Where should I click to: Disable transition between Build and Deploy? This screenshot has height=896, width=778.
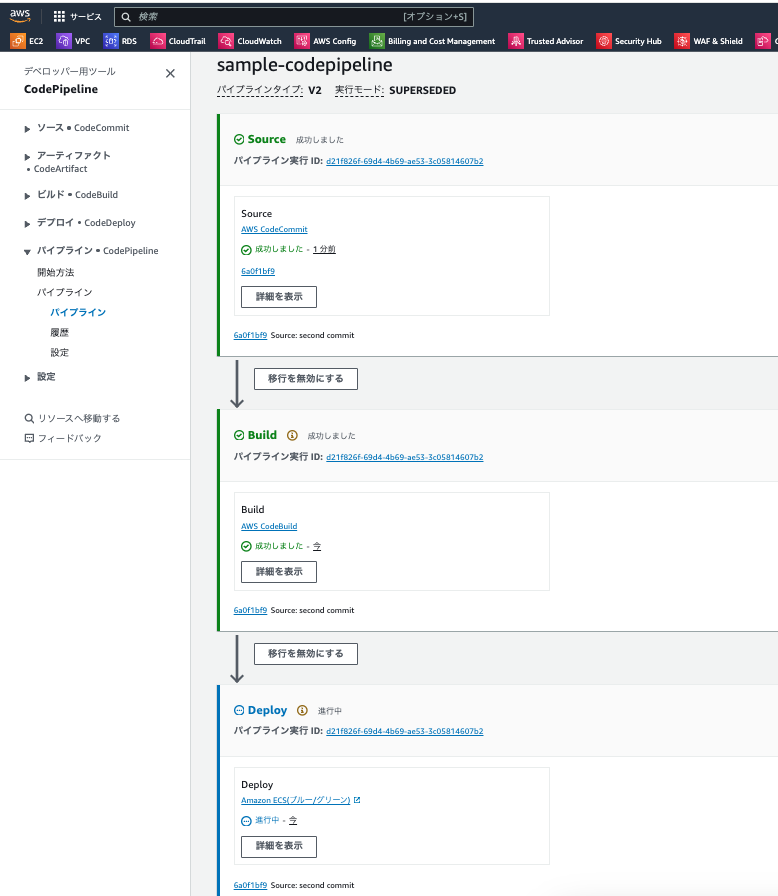pos(306,654)
